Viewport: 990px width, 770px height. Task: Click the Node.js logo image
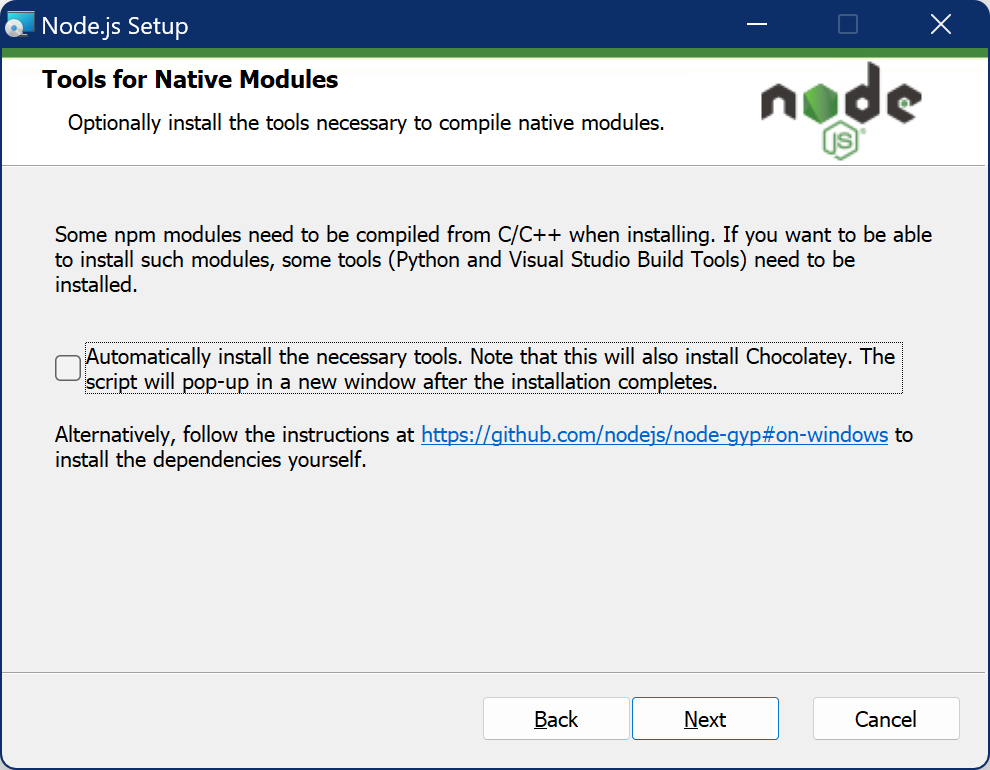pos(841,110)
